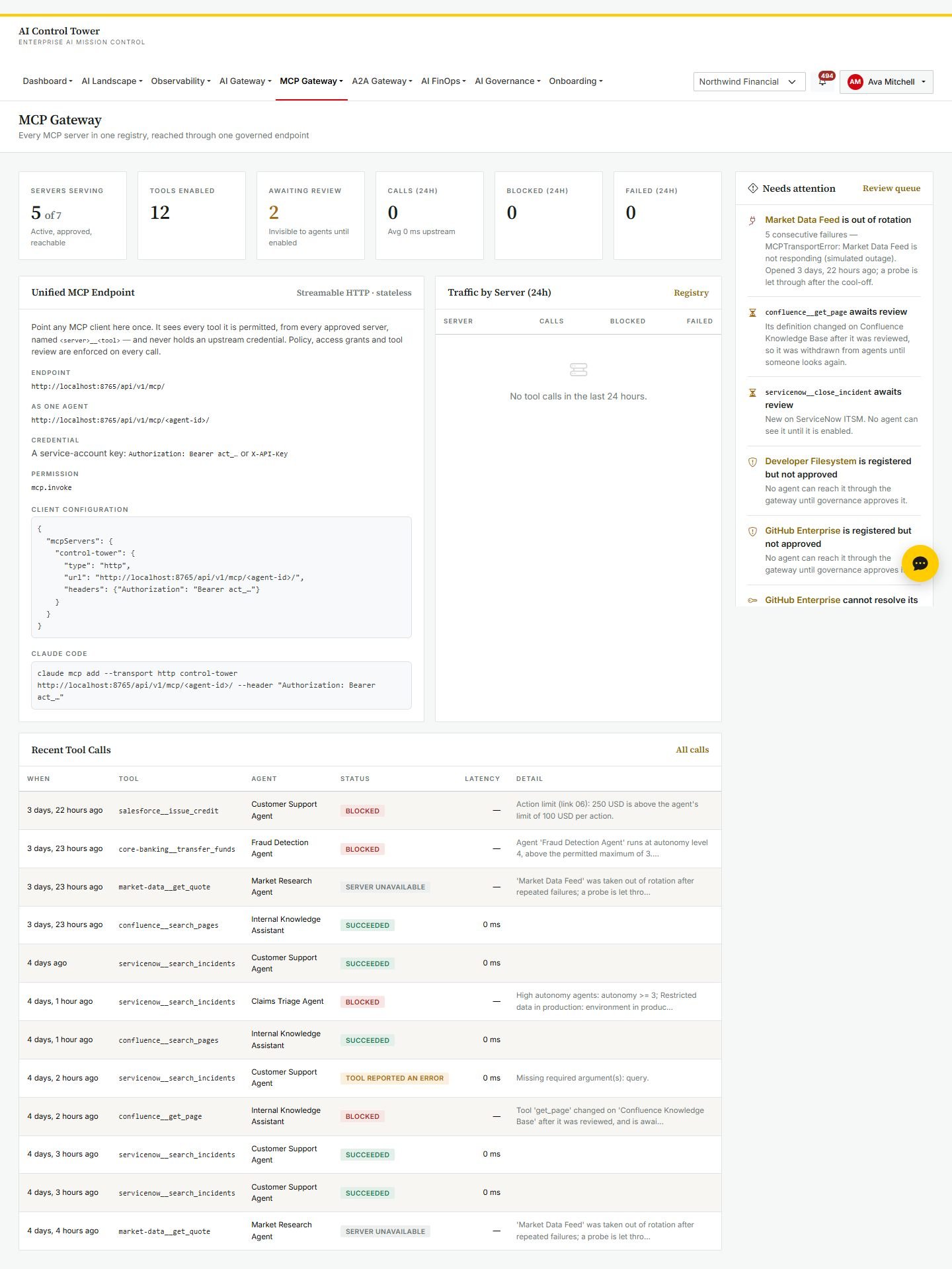The width and height of the screenshot is (952, 1269).
Task: Click shield icon beside GitHub Enterprise not approved
Action: point(752,531)
